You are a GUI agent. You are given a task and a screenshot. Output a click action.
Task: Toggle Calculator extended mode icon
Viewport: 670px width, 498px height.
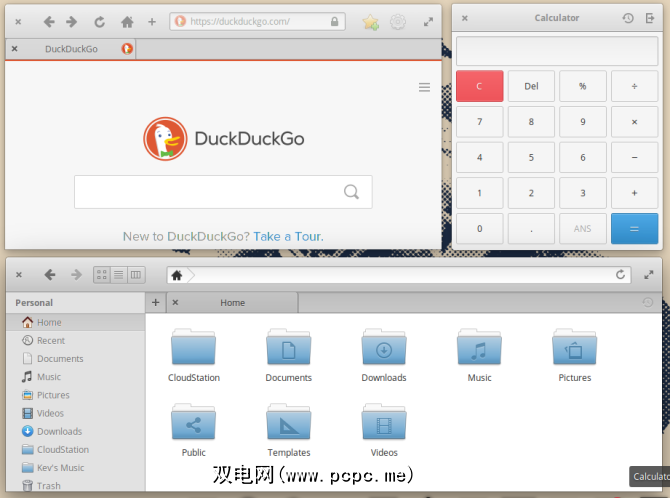click(x=649, y=18)
